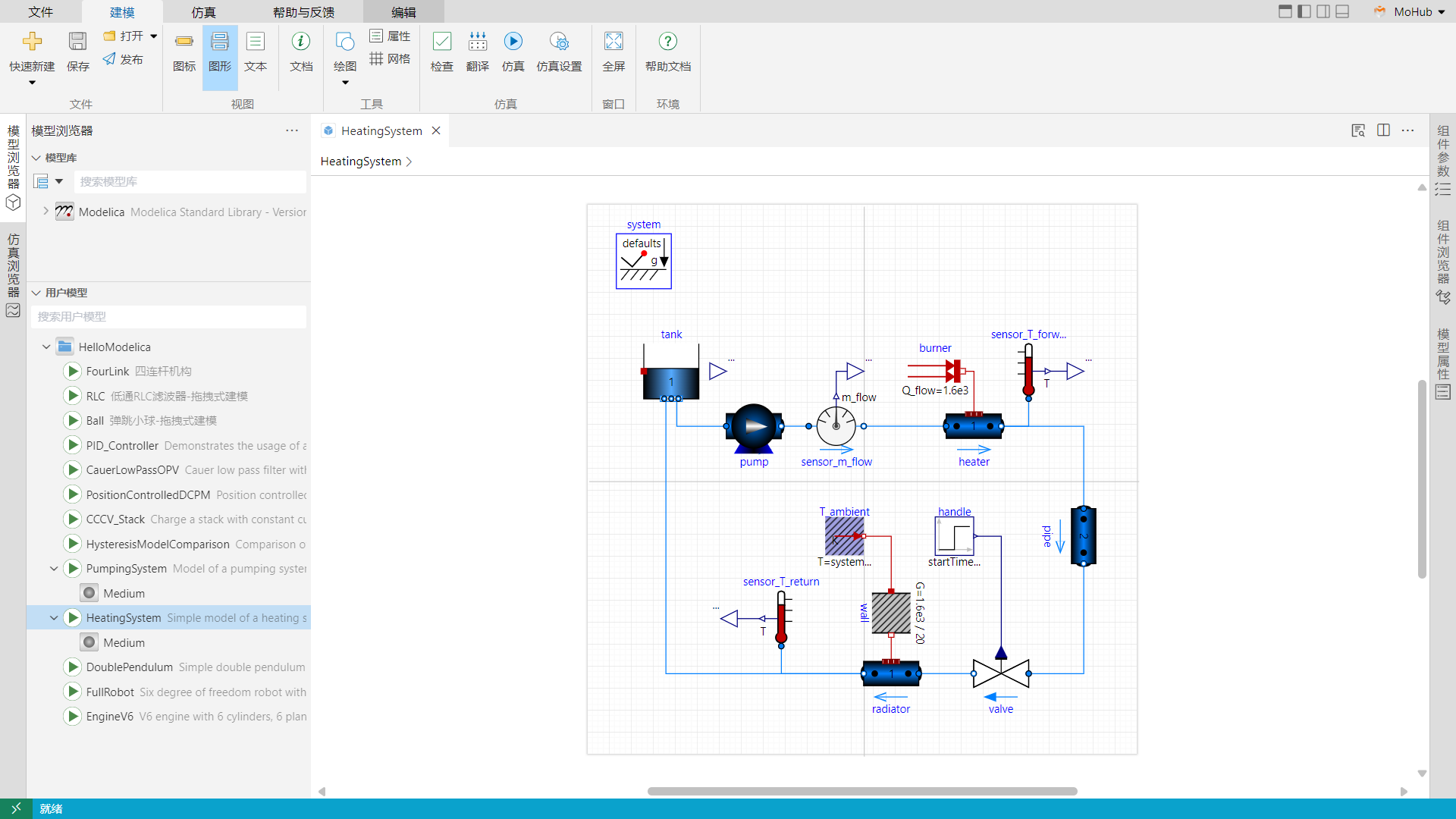Open the 属性 properties tool

click(391, 36)
